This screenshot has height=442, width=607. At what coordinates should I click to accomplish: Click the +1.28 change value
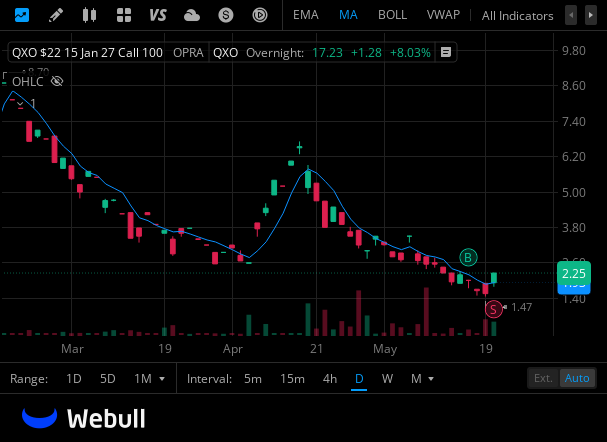[x=366, y=52]
